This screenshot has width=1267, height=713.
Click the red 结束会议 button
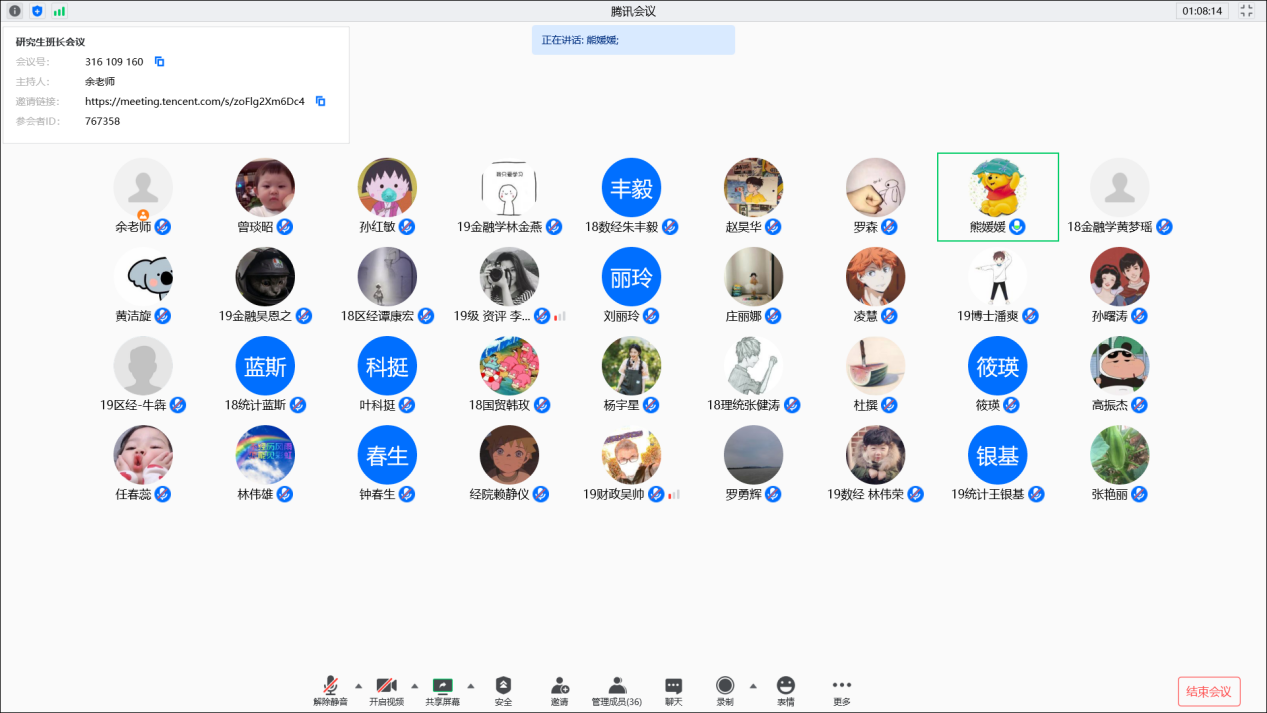coord(1209,691)
